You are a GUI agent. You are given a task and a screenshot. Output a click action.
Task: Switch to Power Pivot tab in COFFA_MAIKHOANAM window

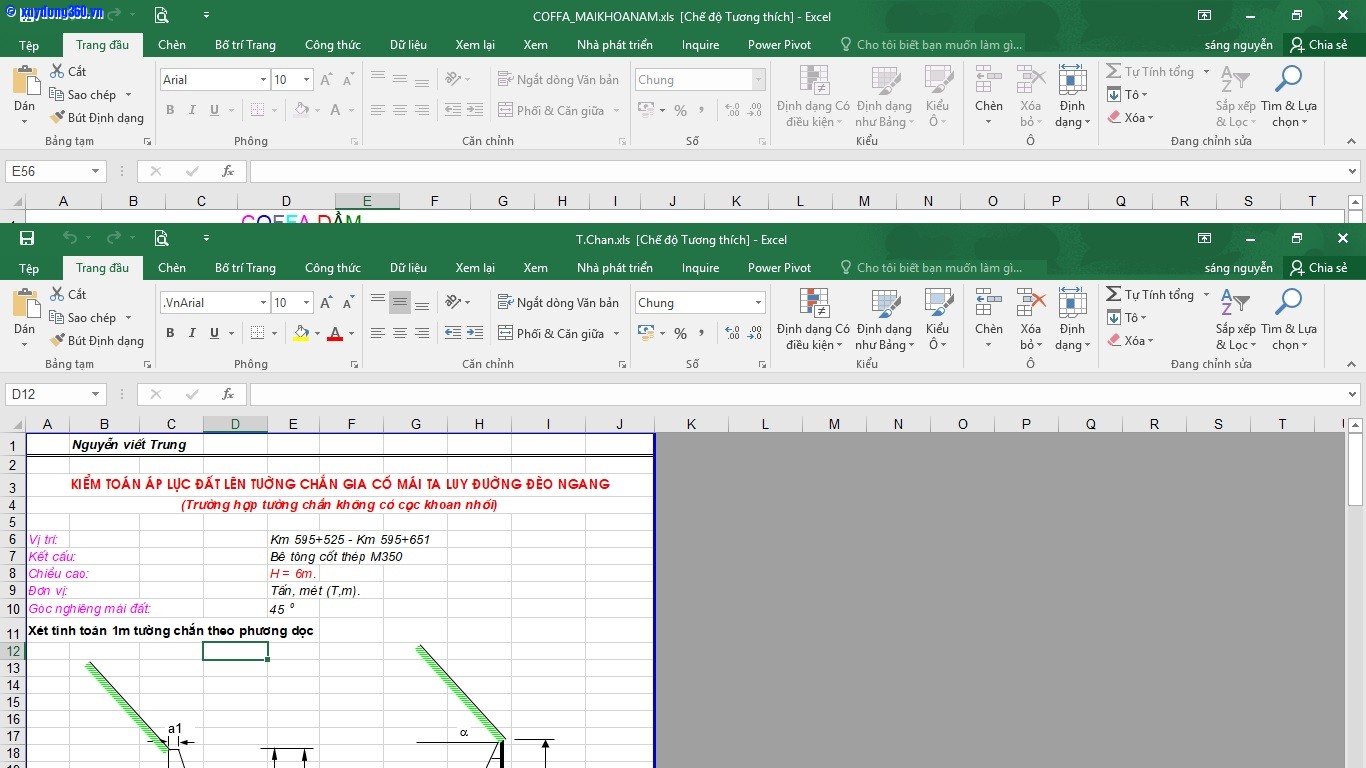(779, 45)
